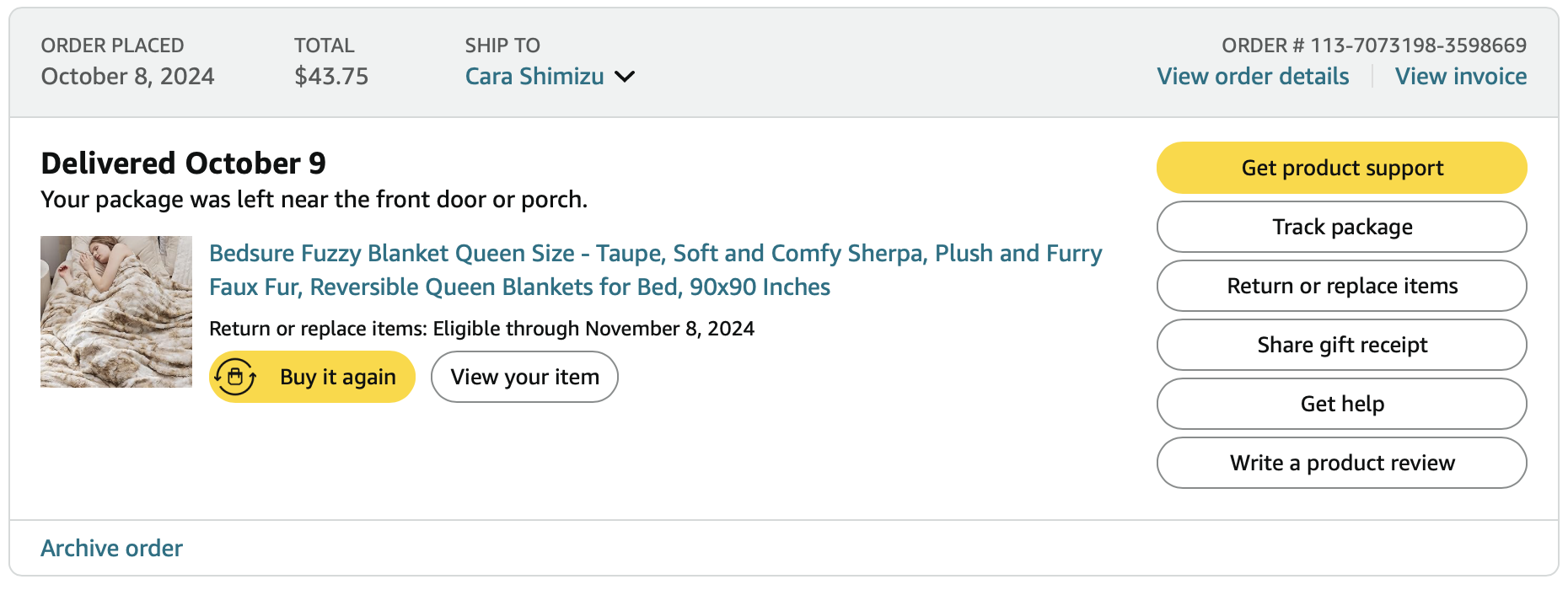The height and width of the screenshot is (590, 1568).
Task: Click View your item button
Action: [x=524, y=377]
